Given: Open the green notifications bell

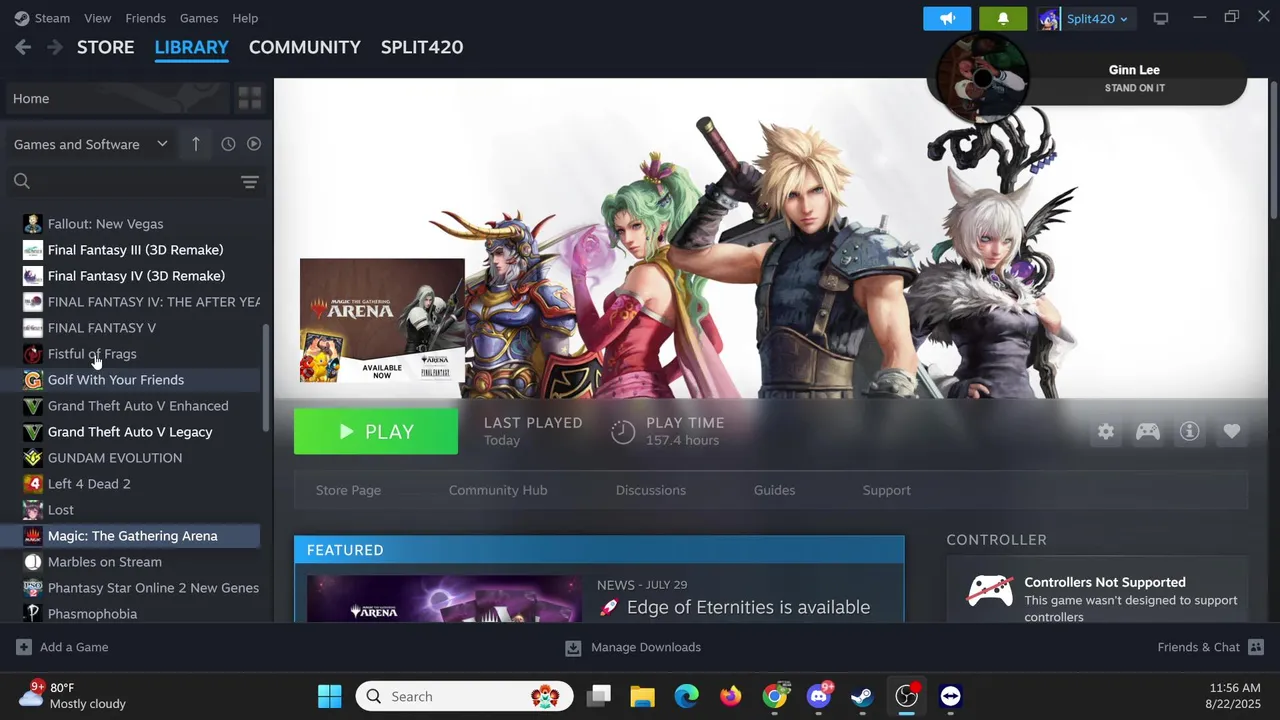Looking at the screenshot, I should pyautogui.click(x=1003, y=18).
